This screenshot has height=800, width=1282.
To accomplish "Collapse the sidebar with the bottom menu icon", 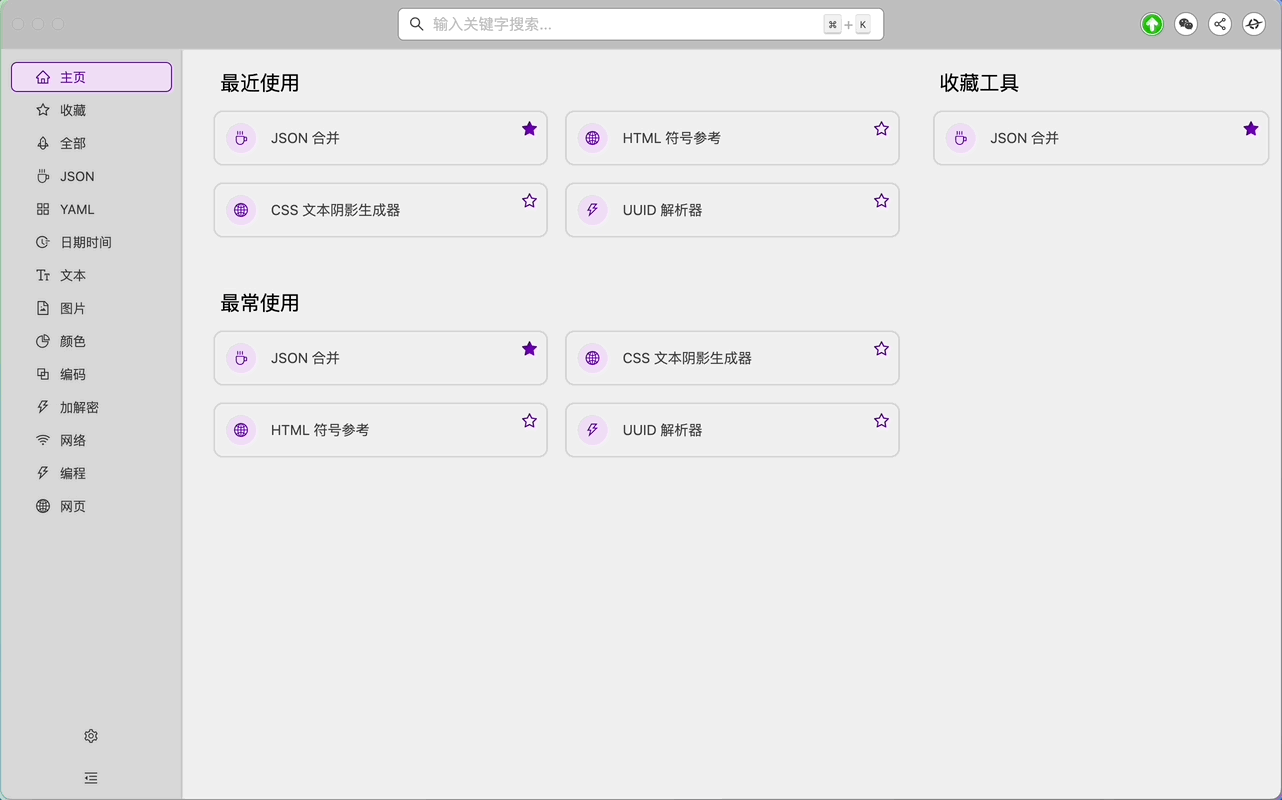I will (91, 778).
